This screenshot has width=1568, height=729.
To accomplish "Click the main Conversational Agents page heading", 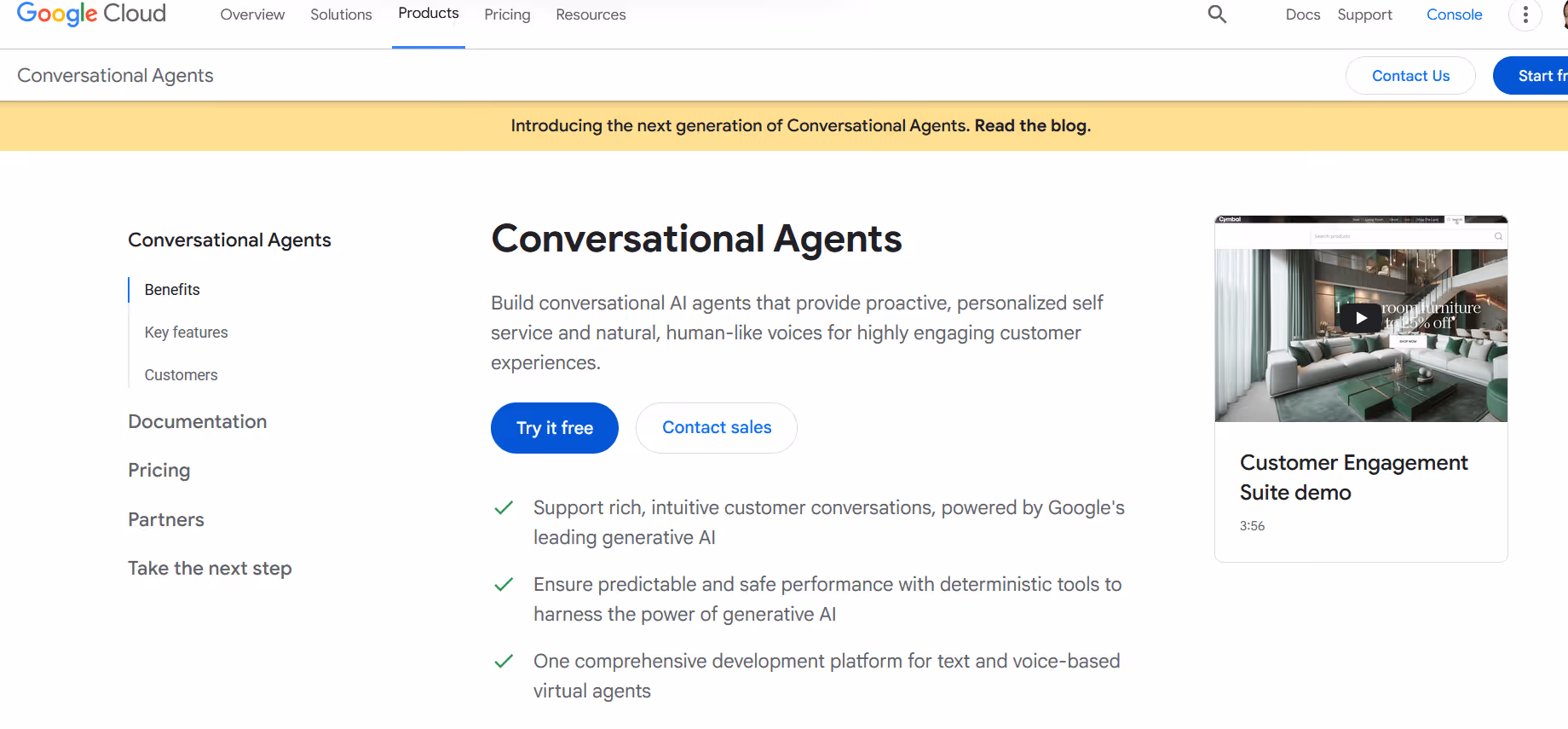I will (696, 239).
